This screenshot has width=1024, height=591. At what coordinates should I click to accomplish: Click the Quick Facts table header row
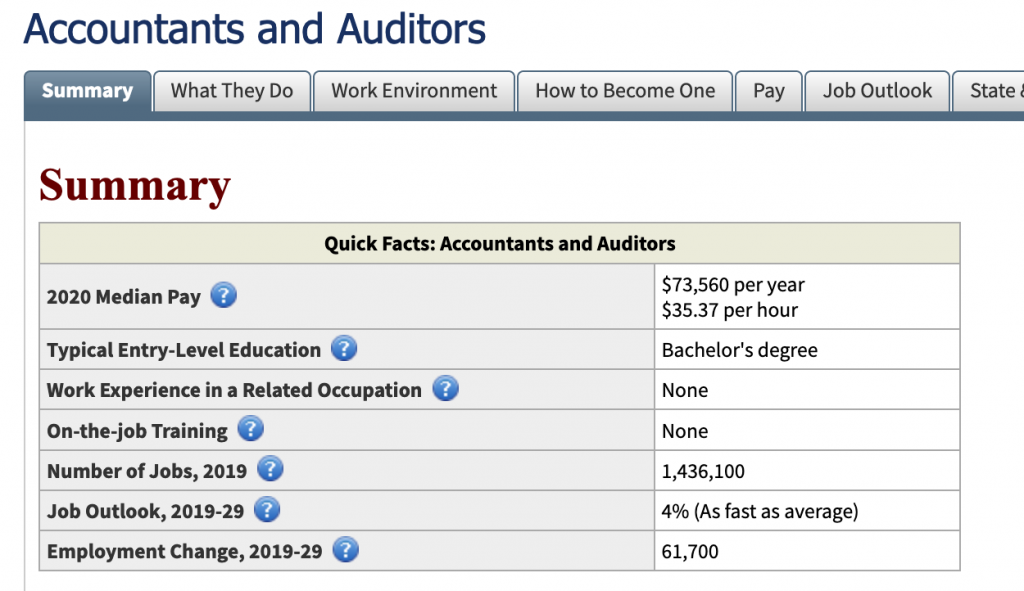tap(499, 243)
